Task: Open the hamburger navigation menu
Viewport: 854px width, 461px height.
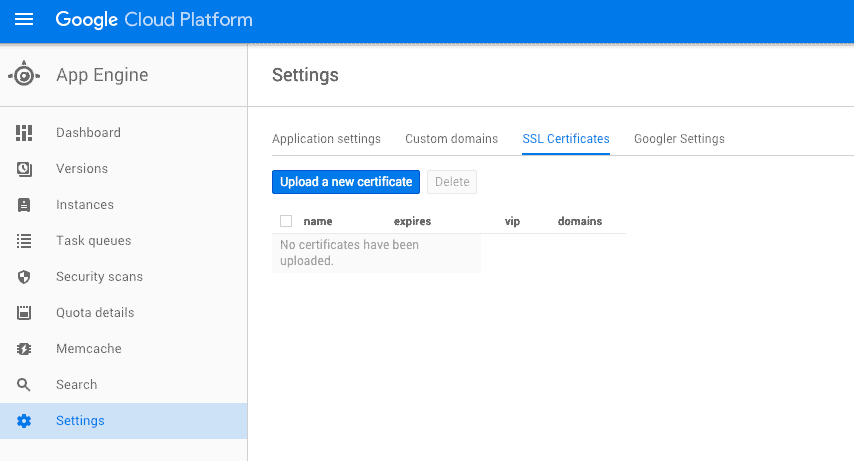Action: (24, 20)
